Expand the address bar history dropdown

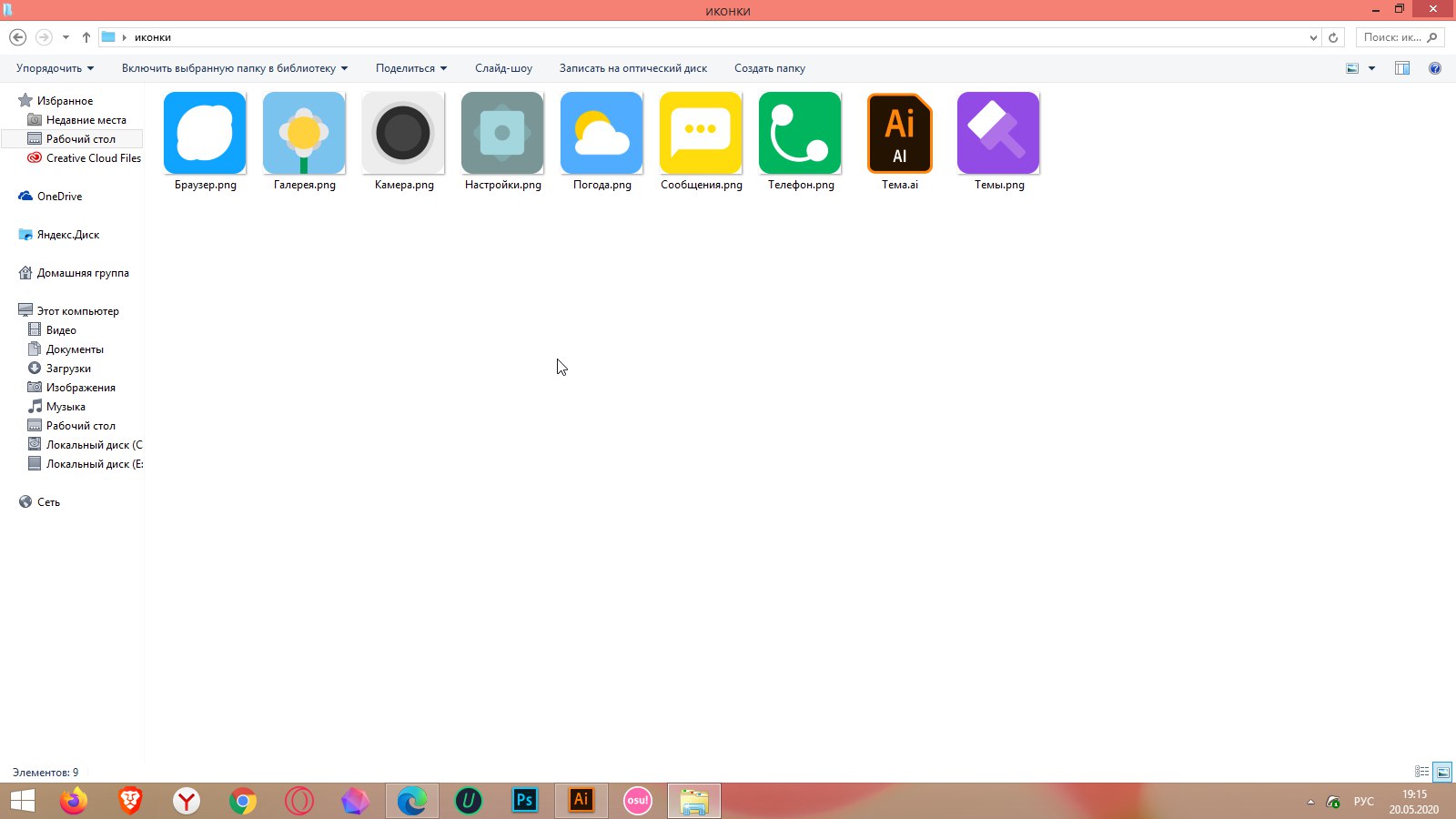[x=1313, y=37]
